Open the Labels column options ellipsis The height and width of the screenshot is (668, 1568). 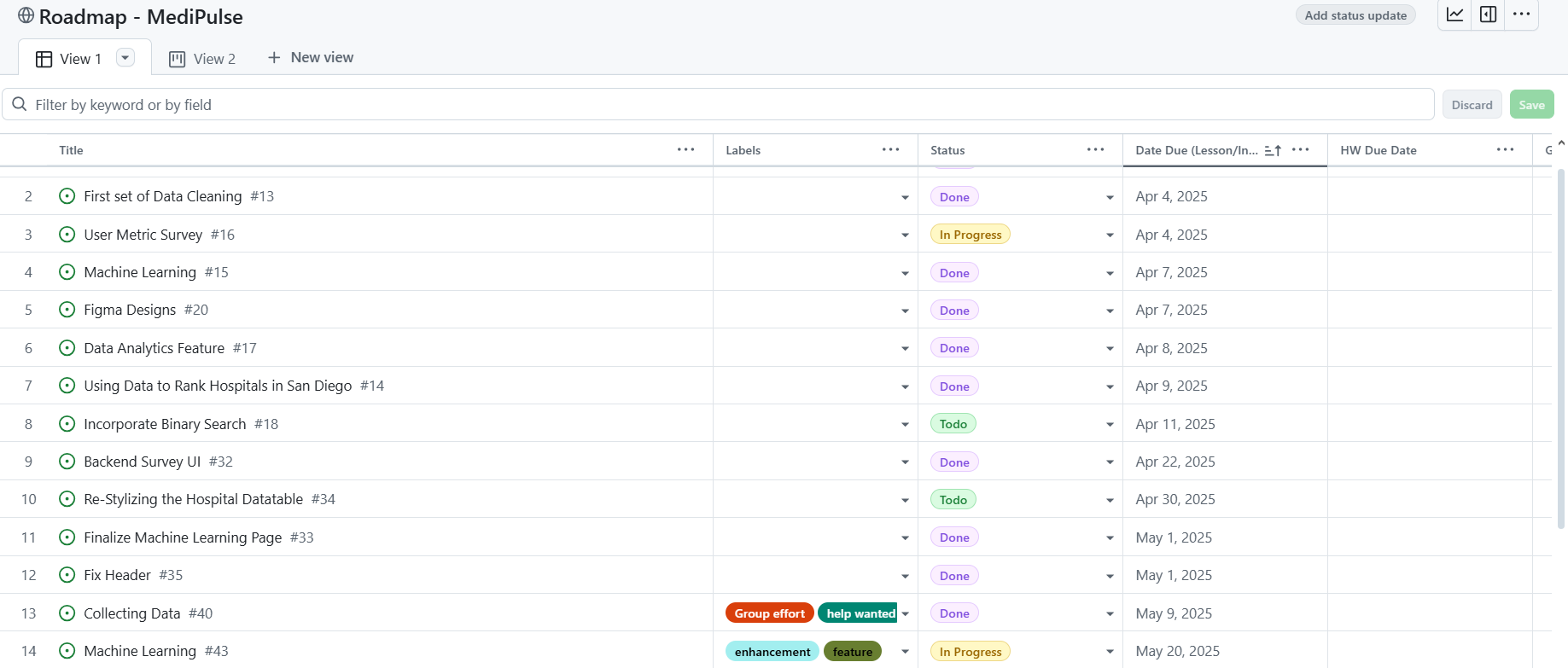[891, 149]
